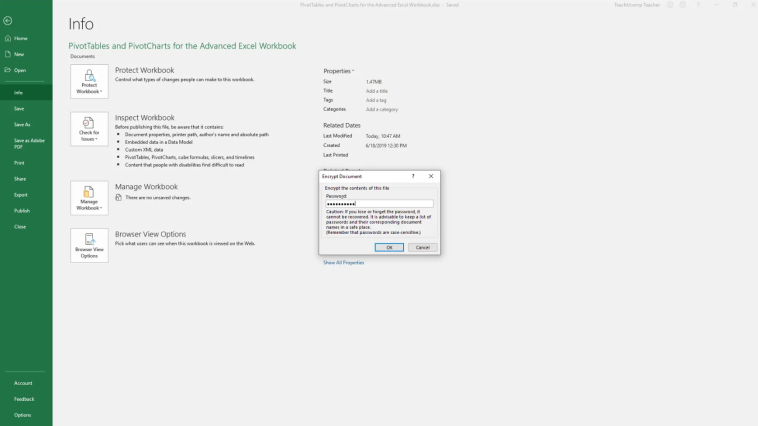Click Cancel in Encrypt Document dialog
Screen dimensions: 758x426
coord(423,248)
